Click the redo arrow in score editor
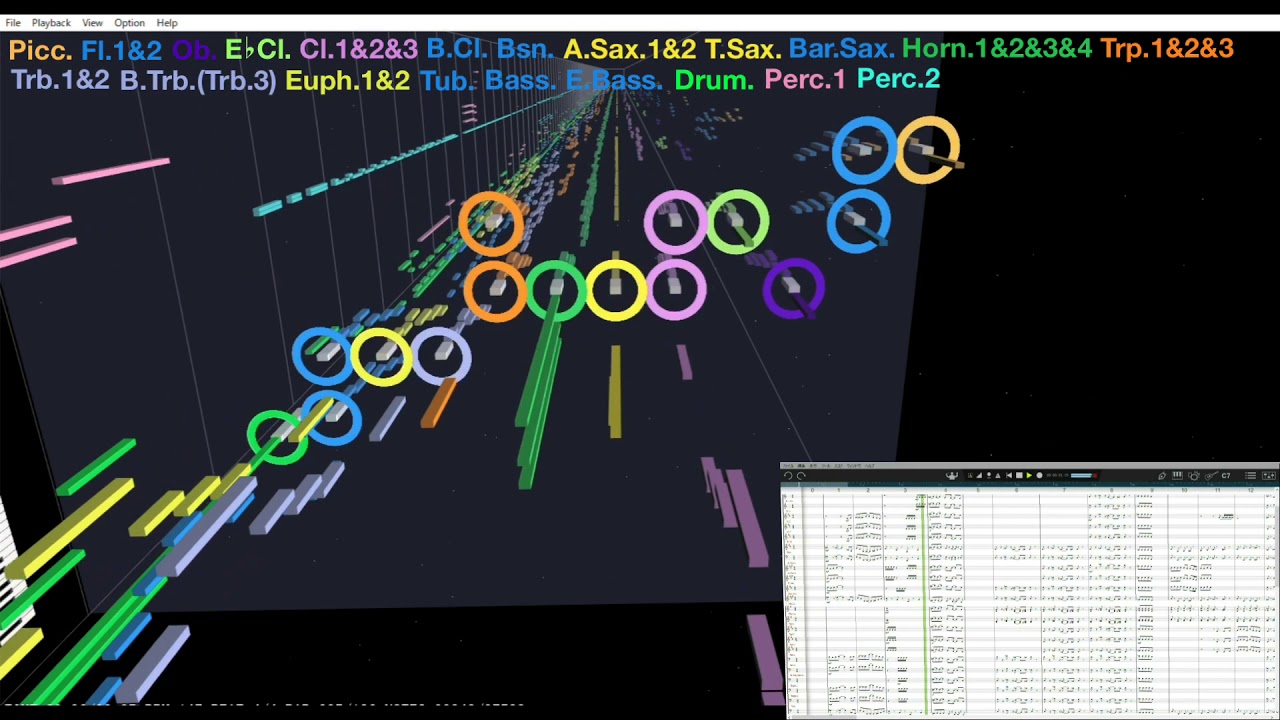 click(x=801, y=476)
